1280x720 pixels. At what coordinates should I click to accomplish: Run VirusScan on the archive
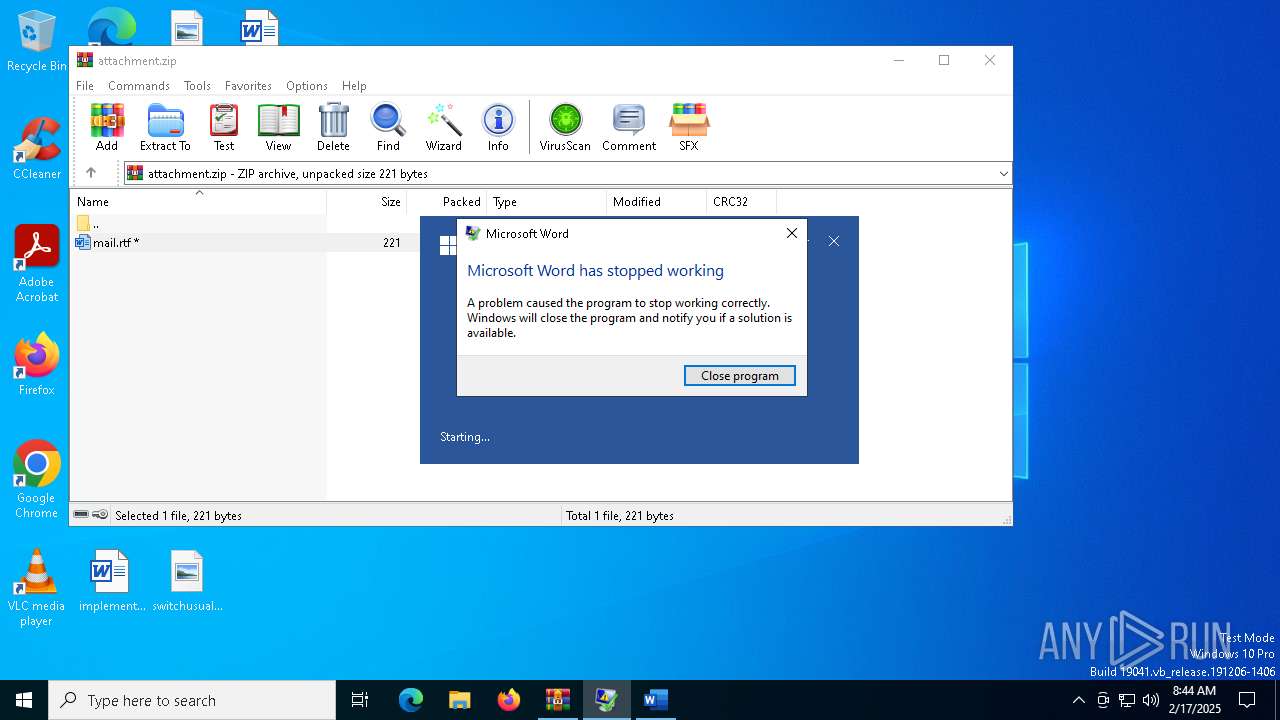(565, 127)
